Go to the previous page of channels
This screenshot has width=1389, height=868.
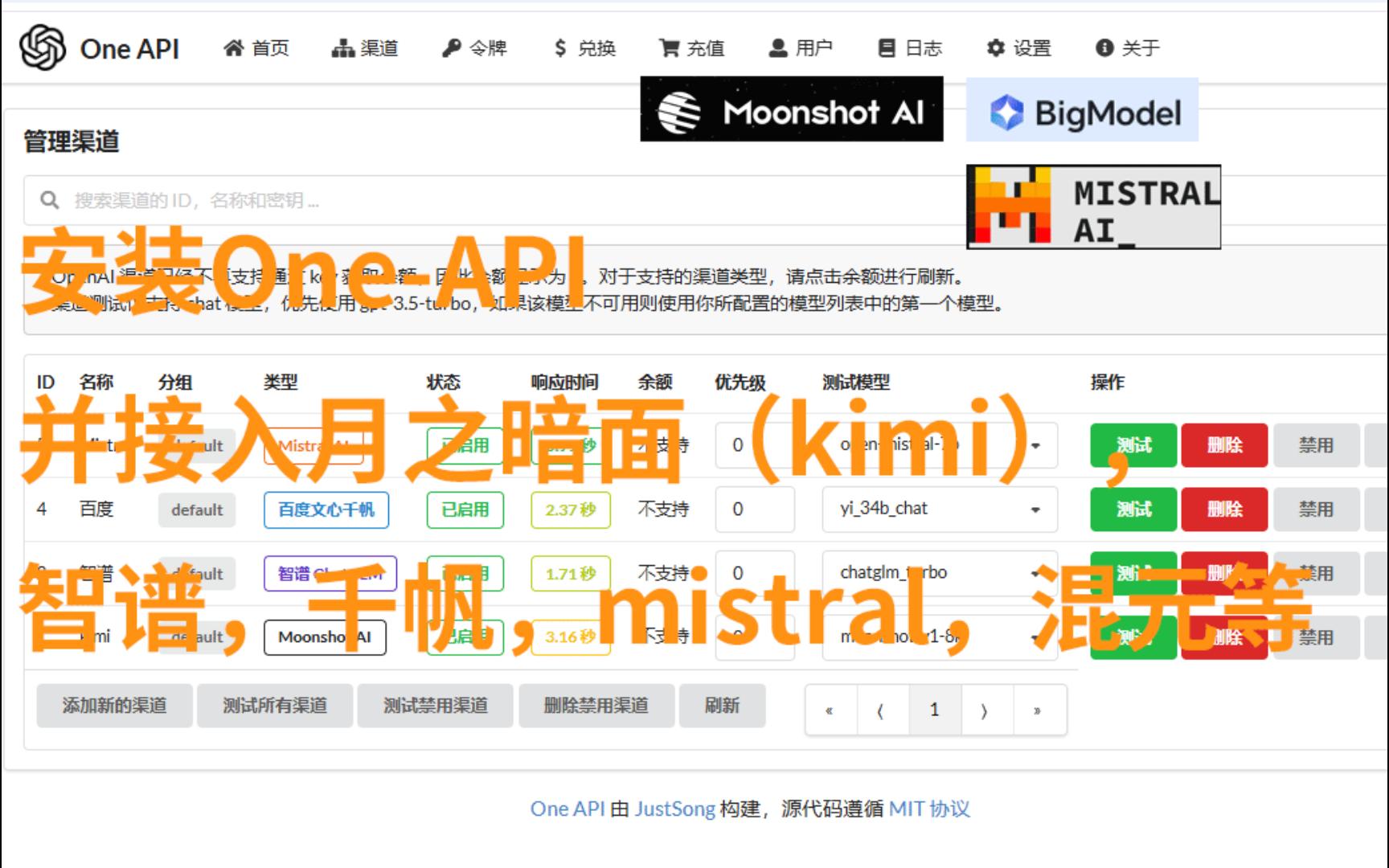tap(883, 710)
